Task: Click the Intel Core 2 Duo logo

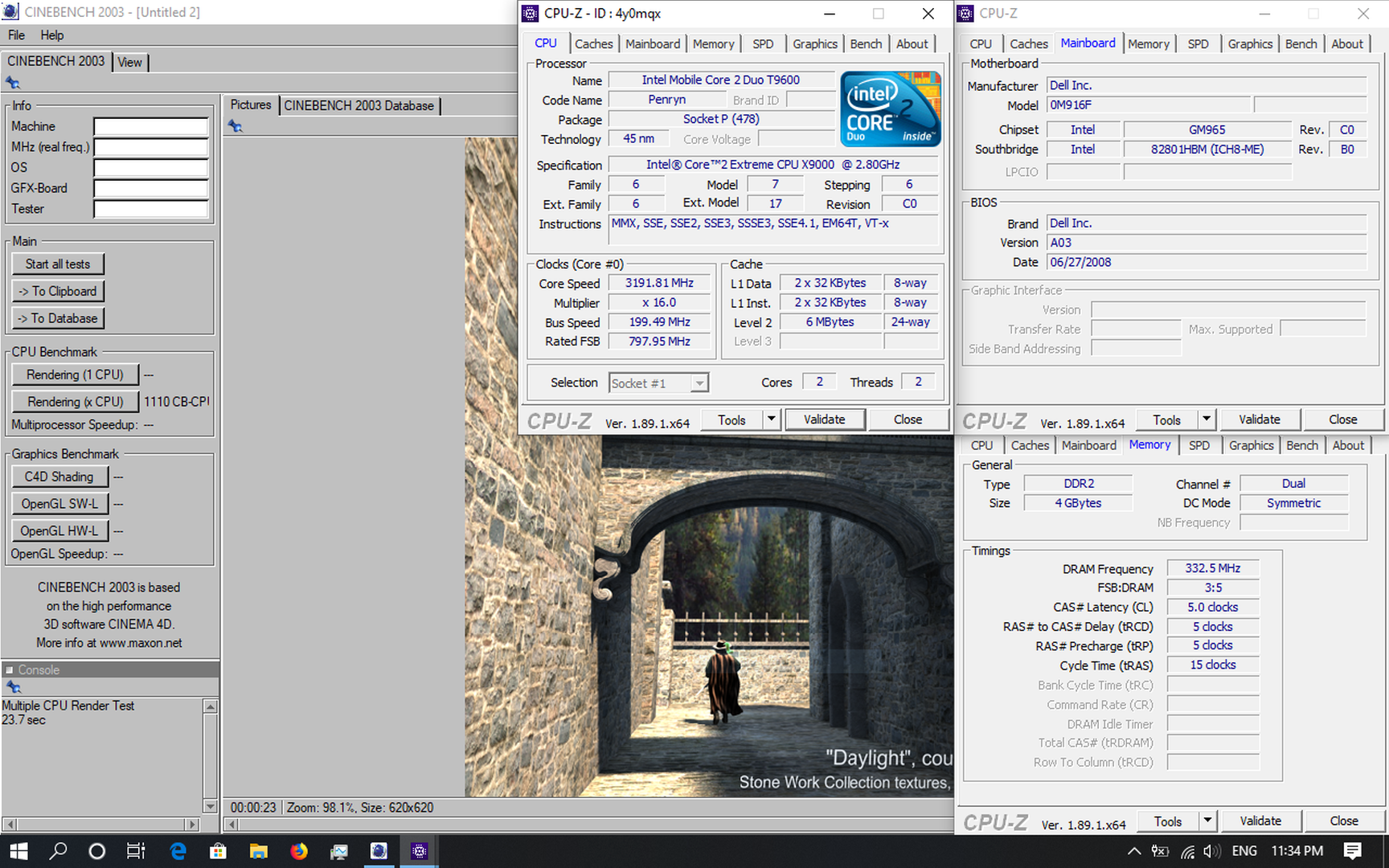Action: 891,108
